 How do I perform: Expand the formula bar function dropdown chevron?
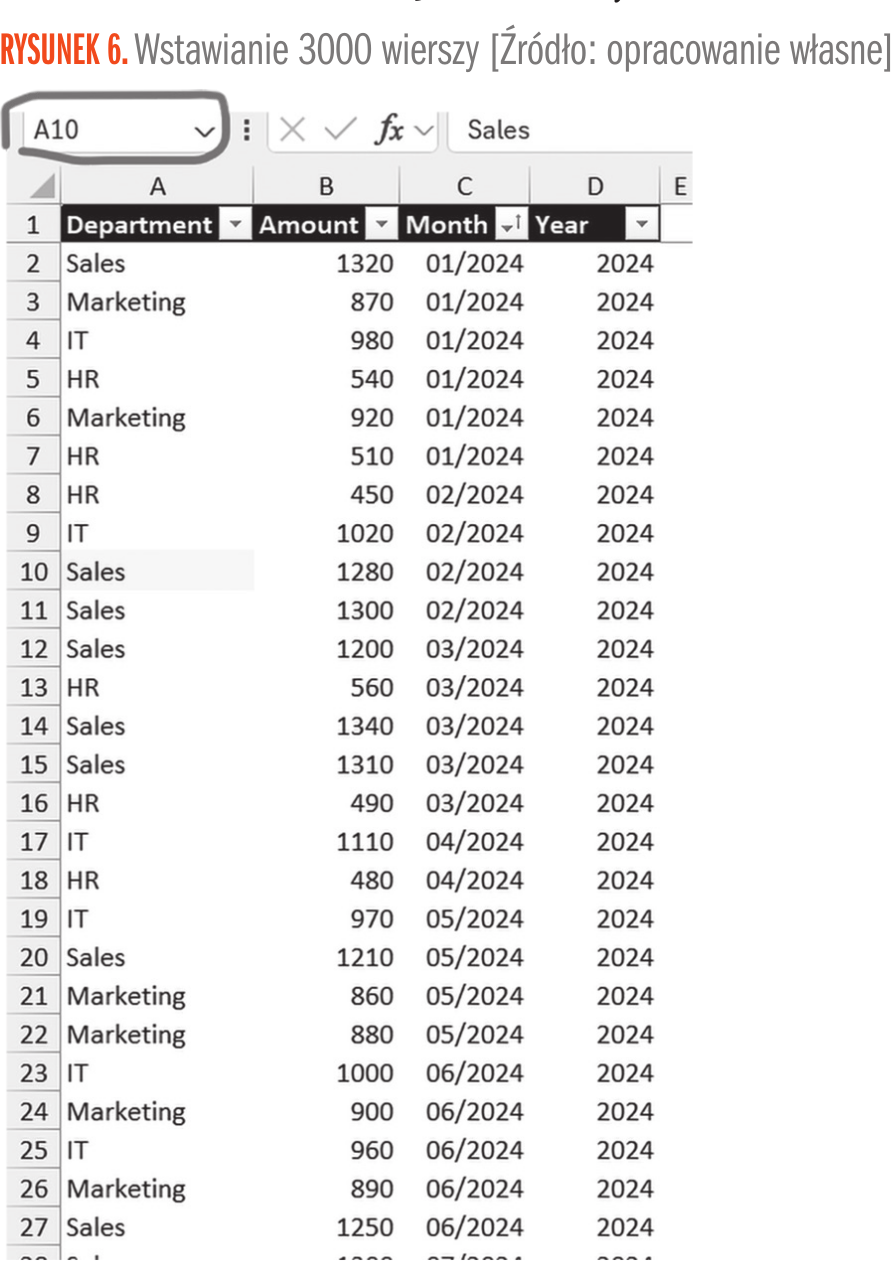[x=423, y=130]
